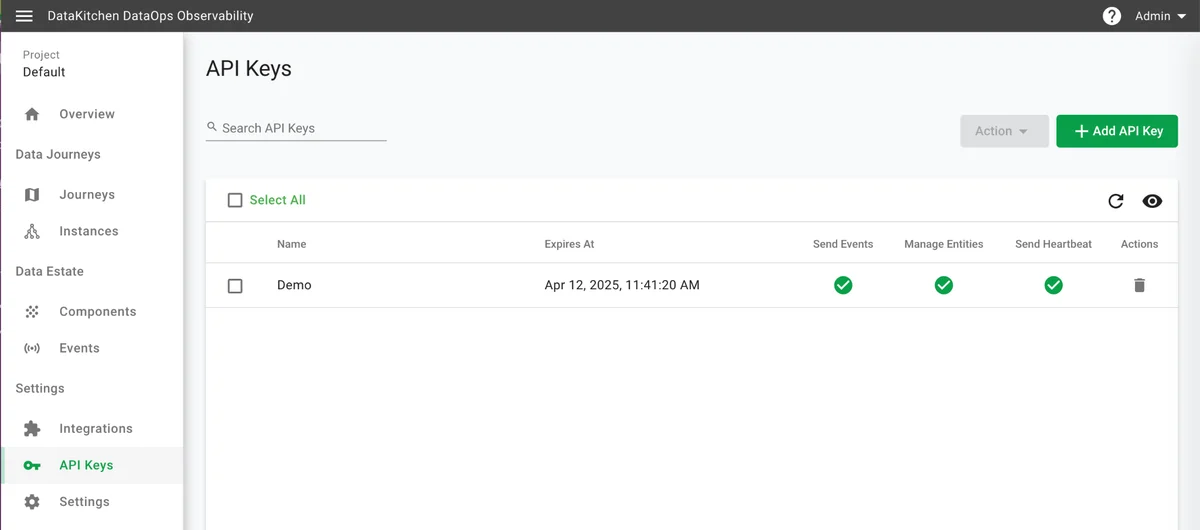The width and height of the screenshot is (1200, 530).
Task: Click the Expires At column header
Action: [x=569, y=244]
